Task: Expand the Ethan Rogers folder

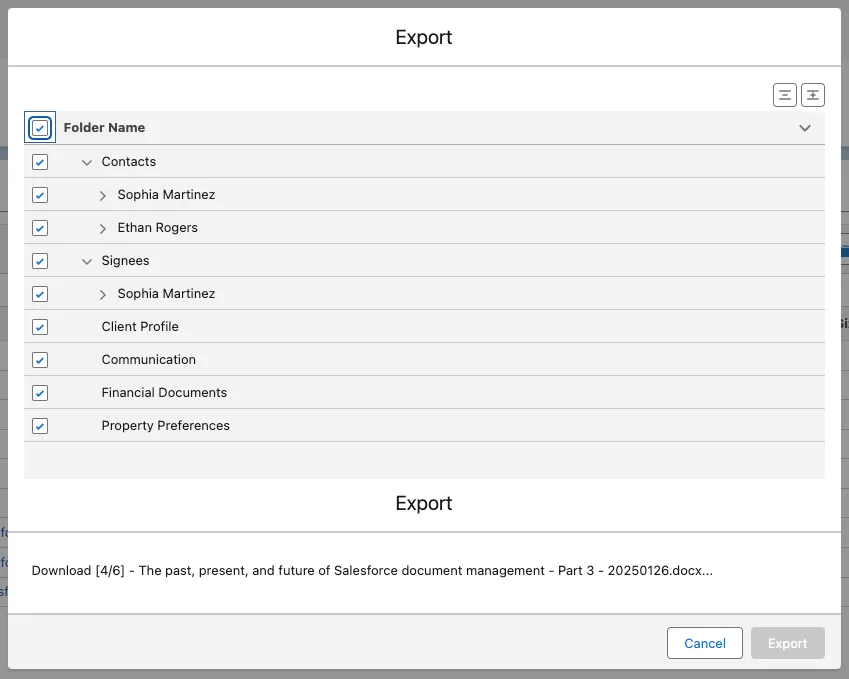Action: point(103,228)
